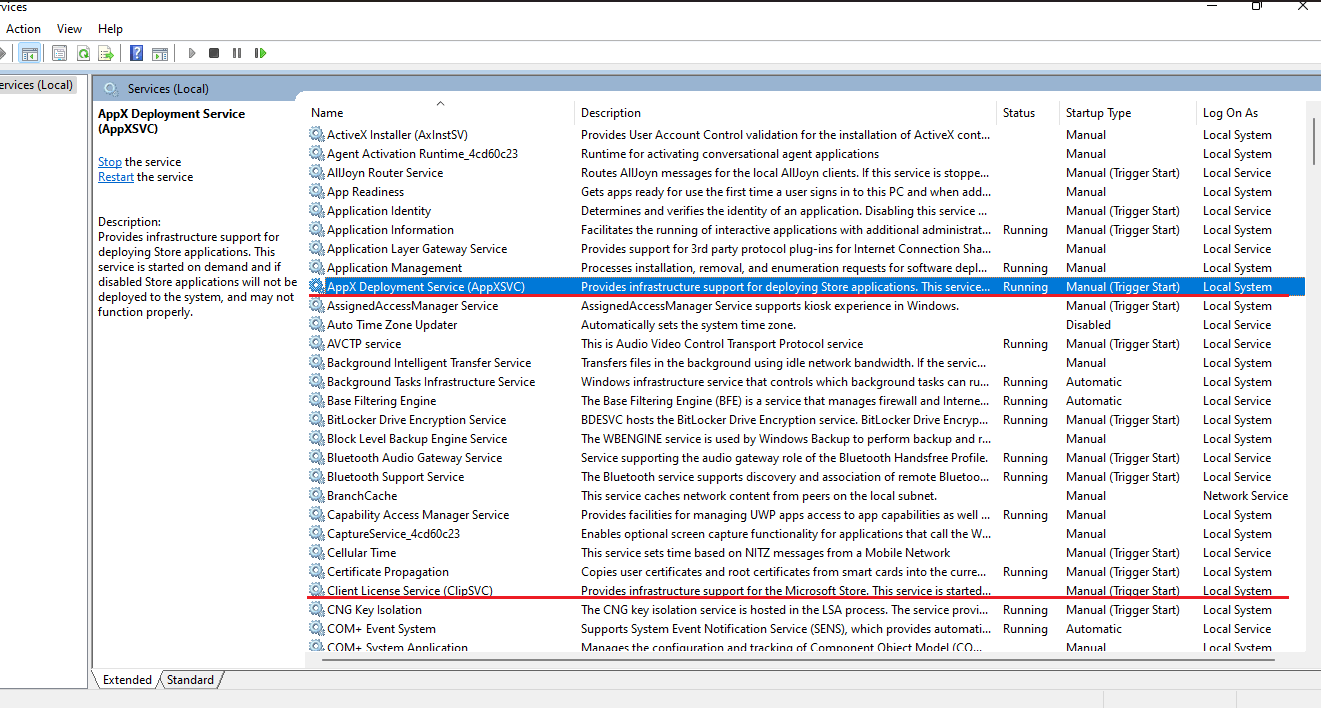Switch to the Standard tab
1321x708 pixels.
point(190,680)
